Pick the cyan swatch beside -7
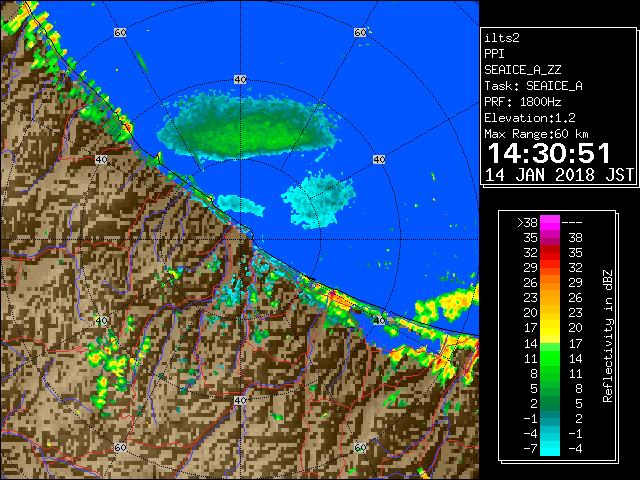 (550, 448)
